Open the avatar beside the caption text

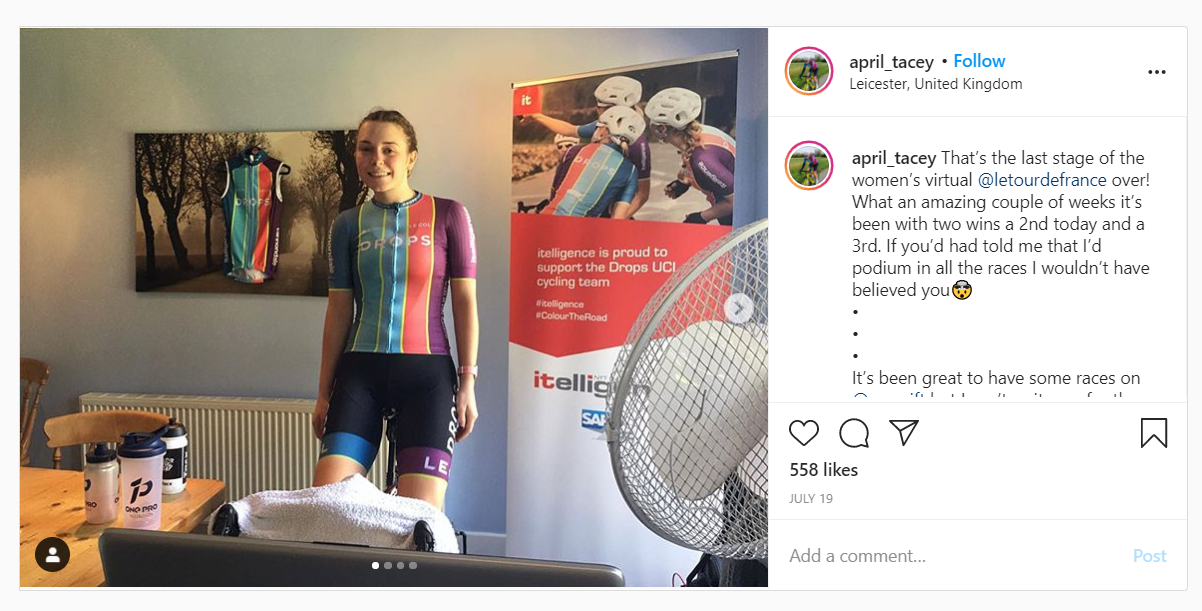coord(810,165)
